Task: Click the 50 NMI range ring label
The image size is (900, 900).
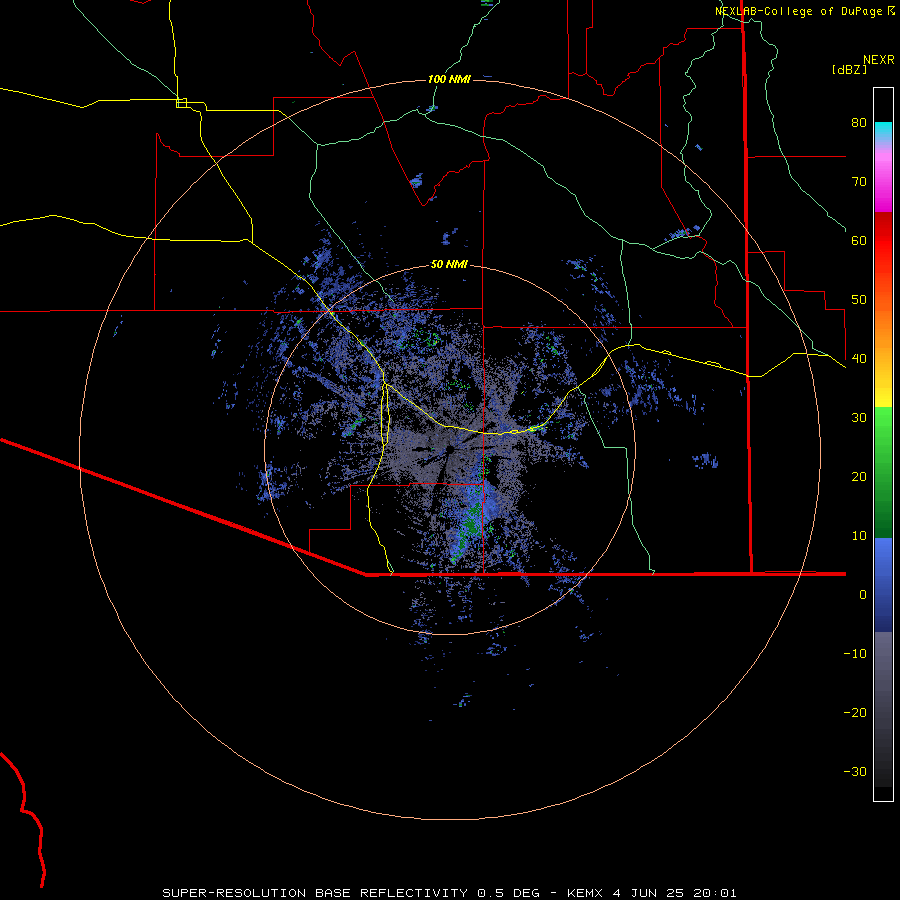Action: click(449, 265)
